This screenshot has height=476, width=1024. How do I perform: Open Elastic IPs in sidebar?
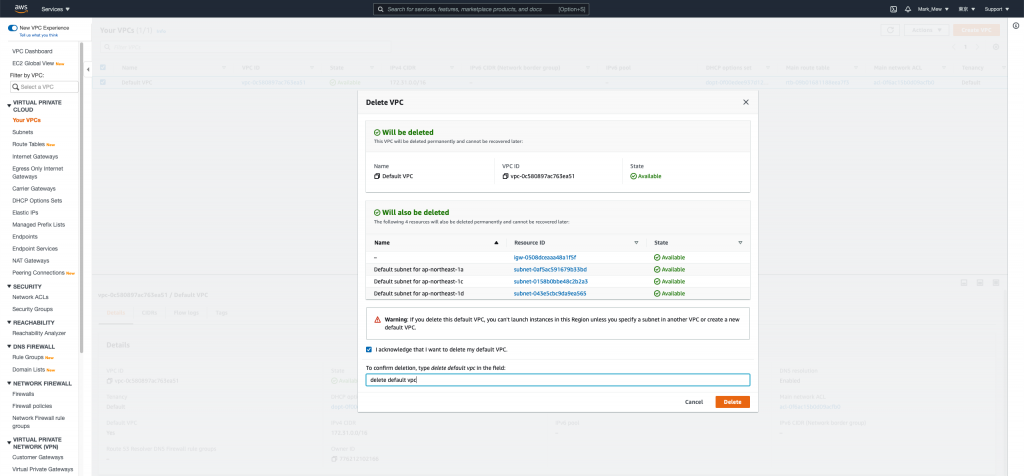point(25,213)
